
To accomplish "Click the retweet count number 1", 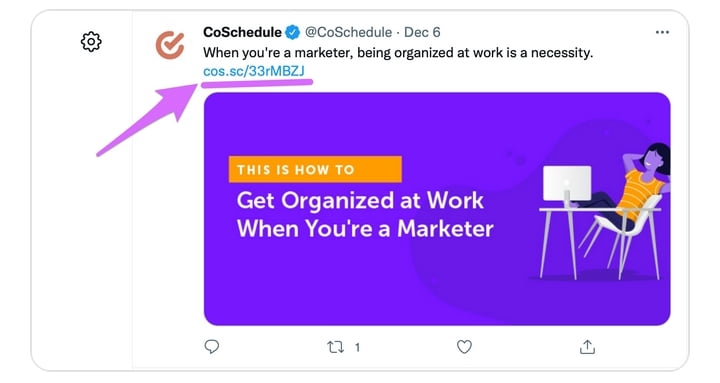I will point(357,347).
